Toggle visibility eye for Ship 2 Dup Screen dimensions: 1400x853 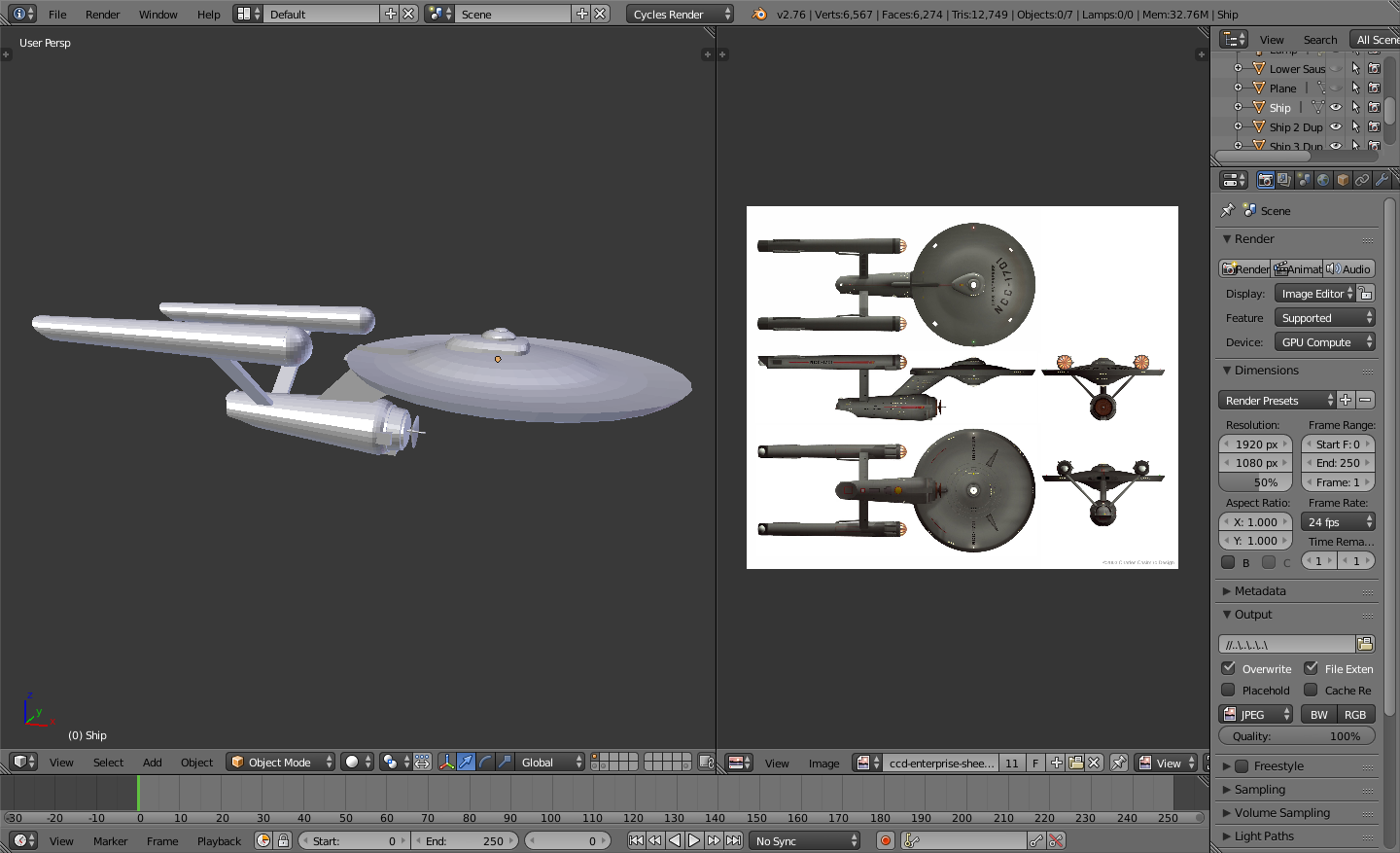pos(1336,126)
